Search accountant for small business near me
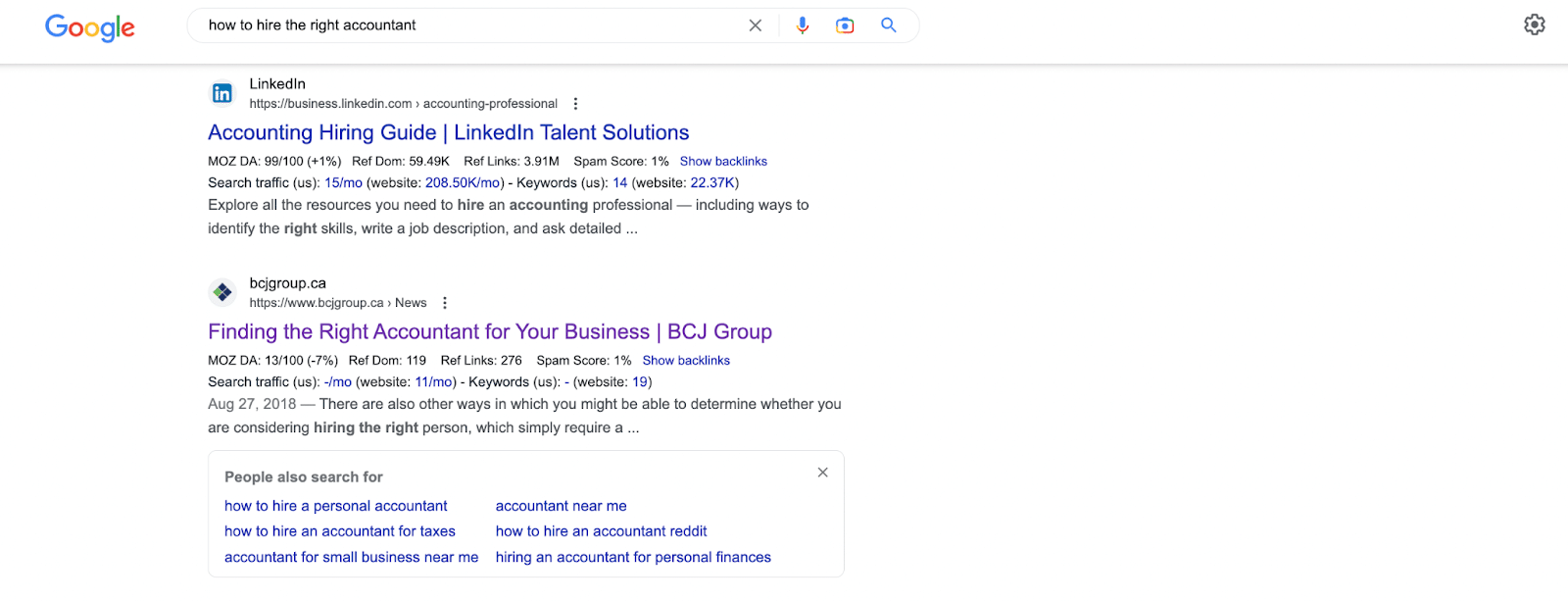Viewport: 1568px width, 601px height. pyautogui.click(x=352, y=557)
